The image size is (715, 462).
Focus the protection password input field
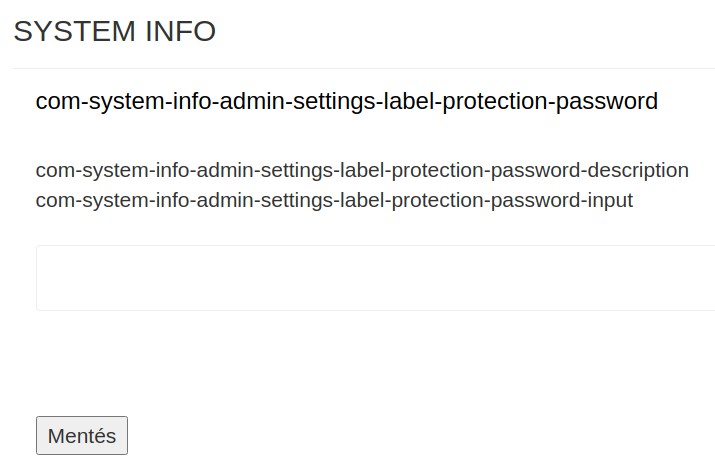(x=375, y=278)
